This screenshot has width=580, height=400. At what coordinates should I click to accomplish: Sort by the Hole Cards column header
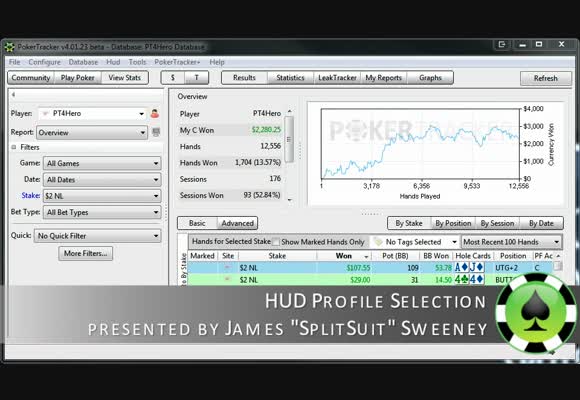(473, 256)
